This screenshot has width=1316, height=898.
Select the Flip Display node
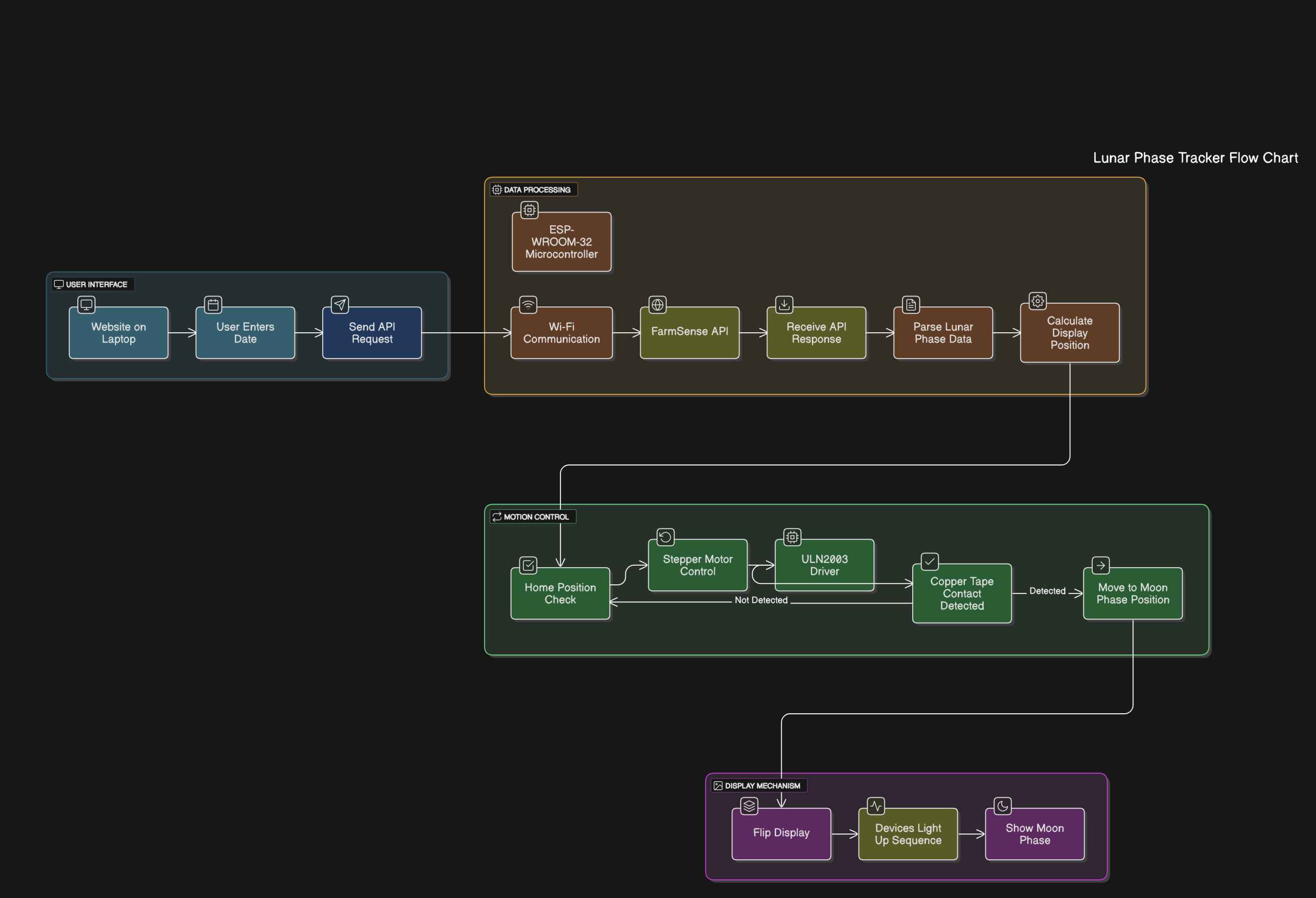tap(781, 834)
